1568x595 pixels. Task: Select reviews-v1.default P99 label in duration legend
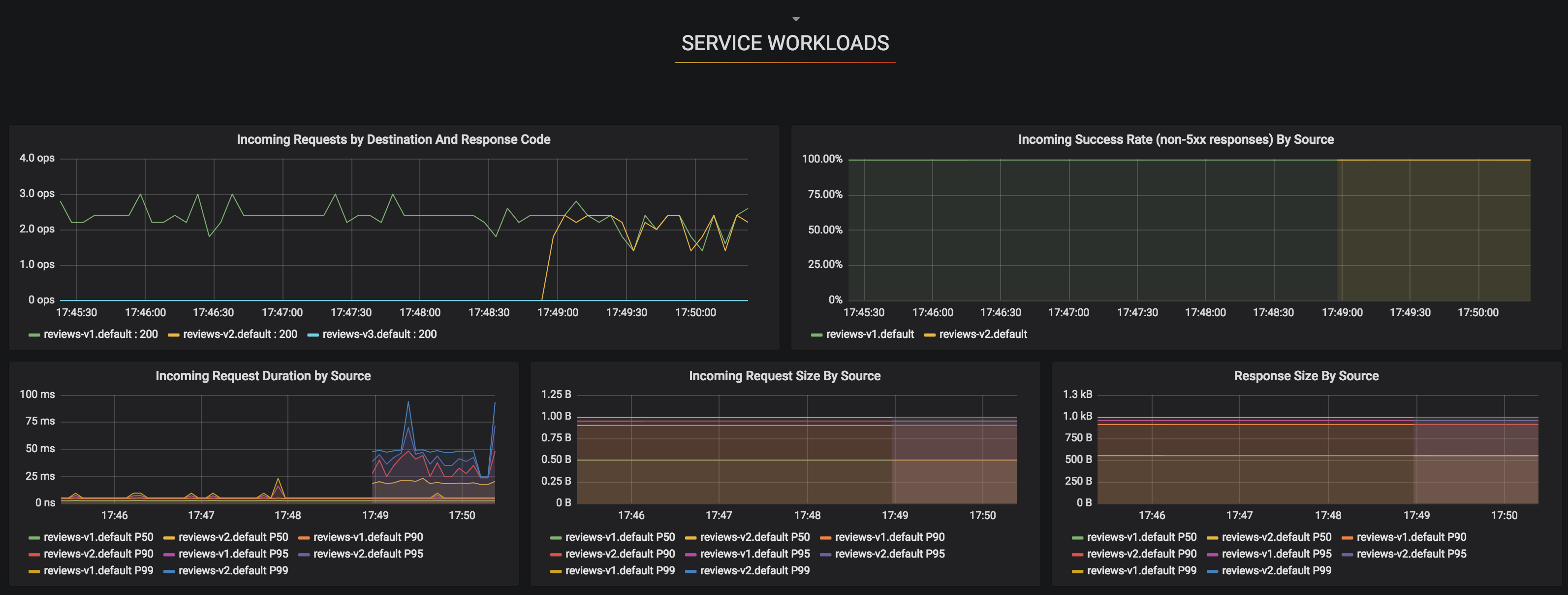pyautogui.click(x=98, y=571)
